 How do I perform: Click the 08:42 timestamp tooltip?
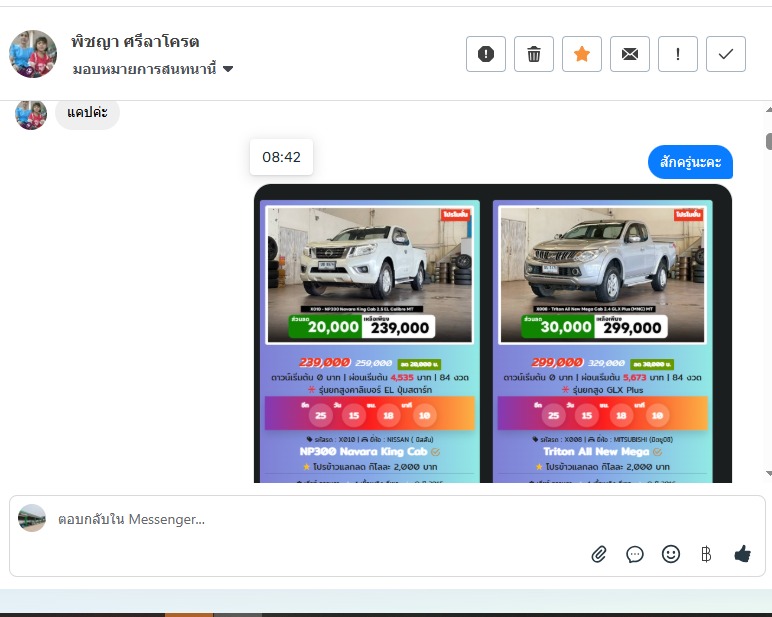pyautogui.click(x=281, y=157)
